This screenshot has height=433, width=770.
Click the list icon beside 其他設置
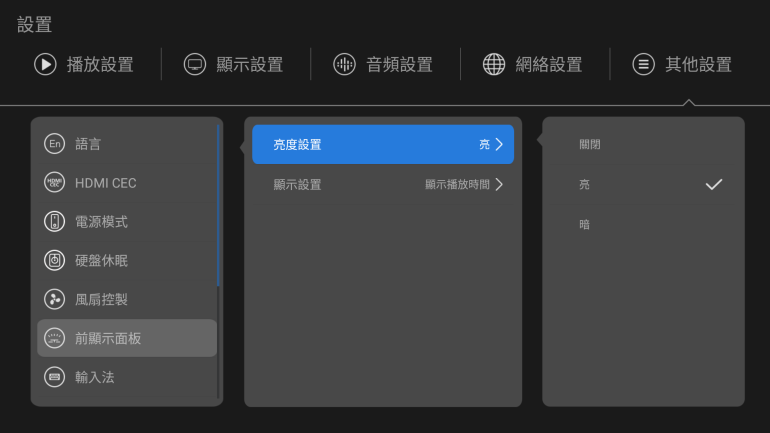[x=643, y=64]
